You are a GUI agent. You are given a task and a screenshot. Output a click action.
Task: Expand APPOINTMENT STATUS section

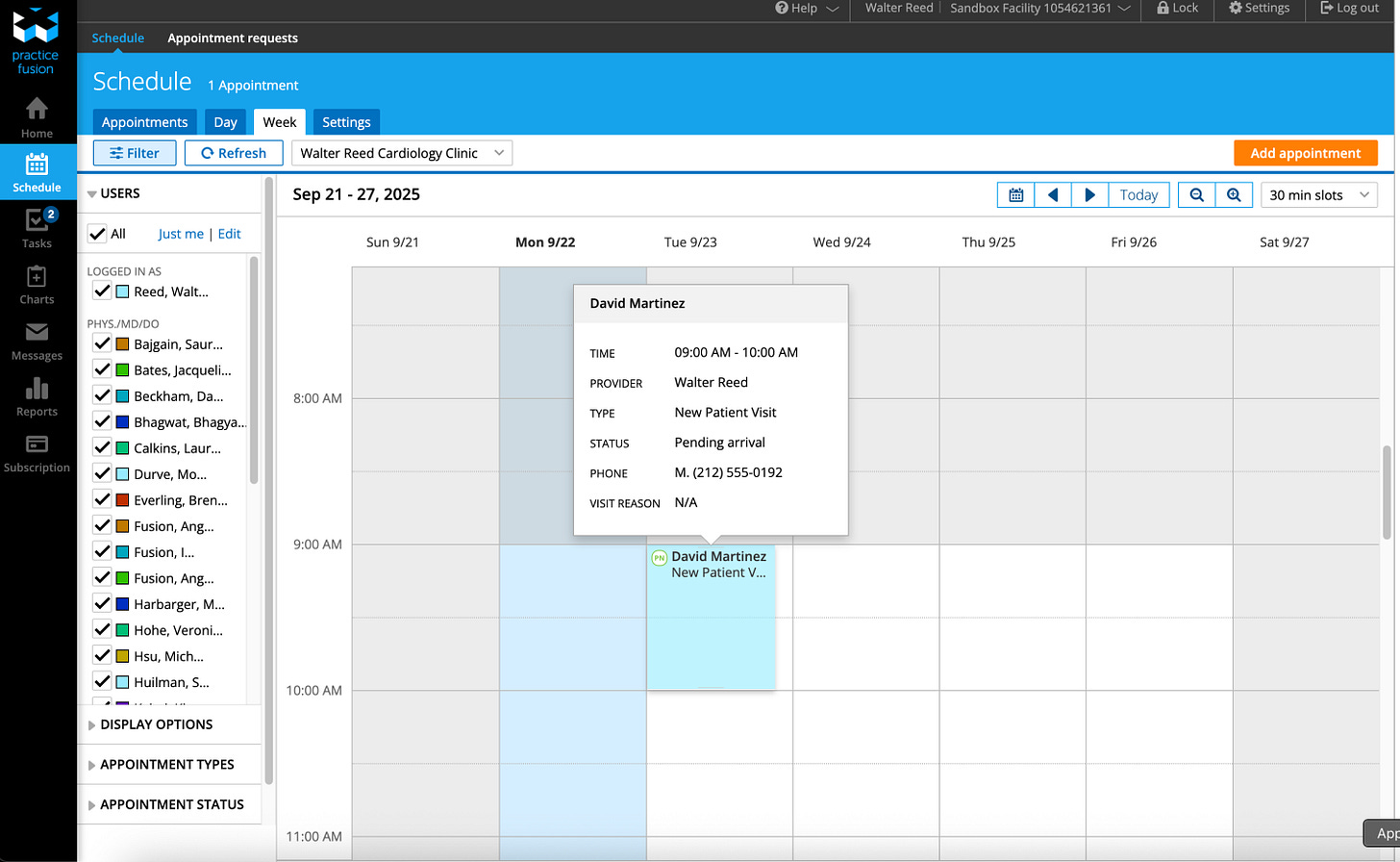165,804
